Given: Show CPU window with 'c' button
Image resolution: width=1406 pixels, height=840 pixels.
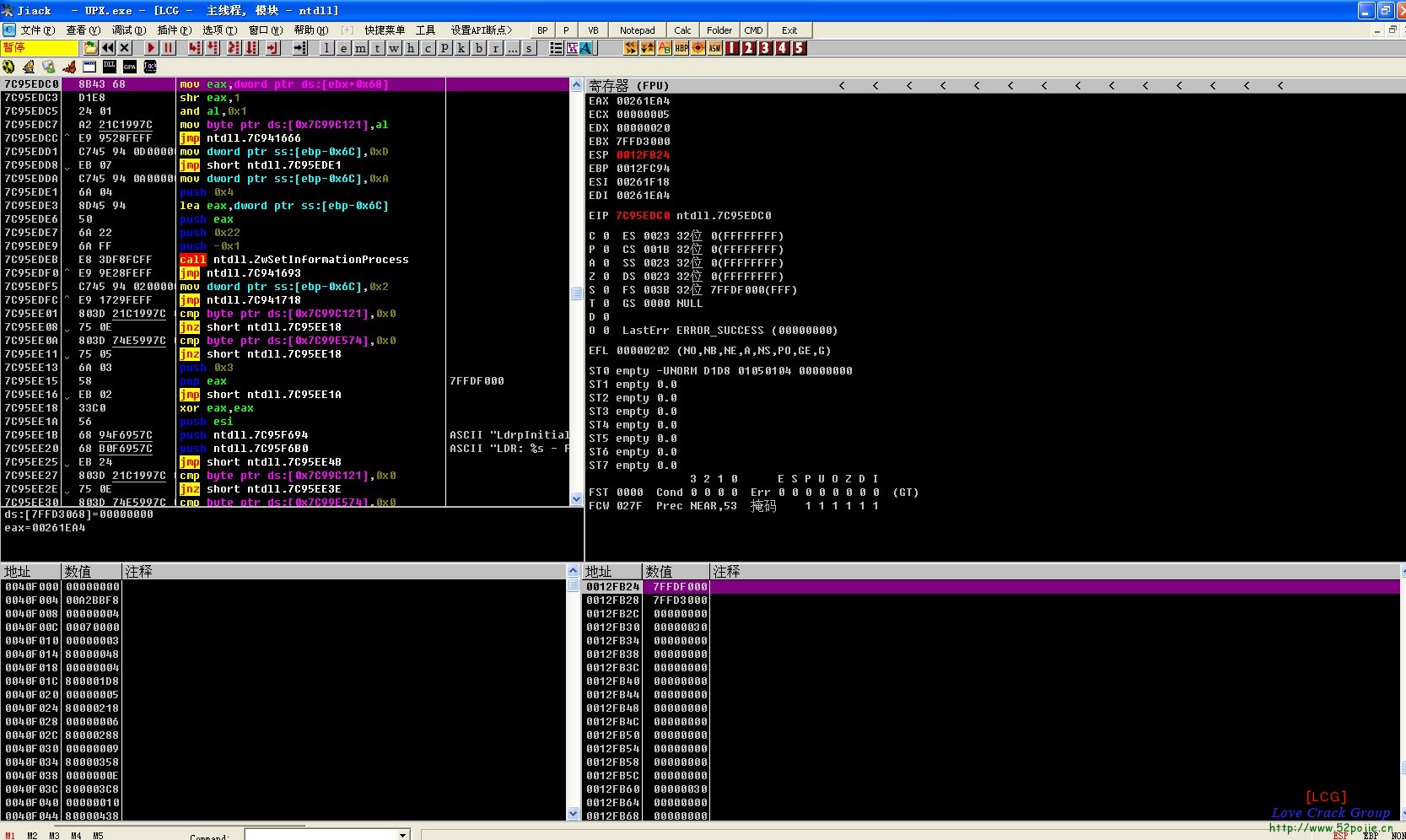Looking at the screenshot, I should (428, 48).
